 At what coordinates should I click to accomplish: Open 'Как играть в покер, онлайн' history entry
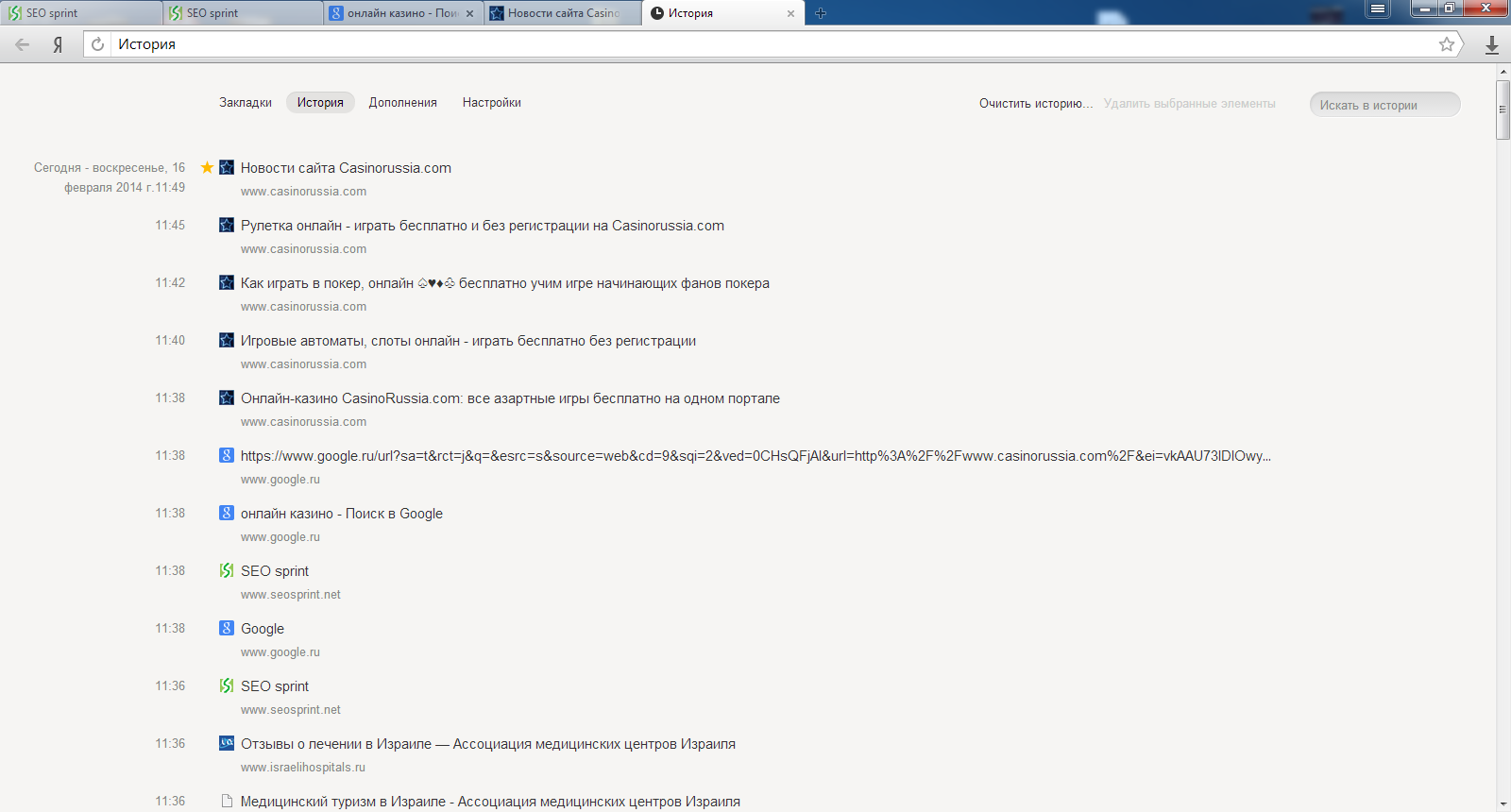[x=505, y=283]
